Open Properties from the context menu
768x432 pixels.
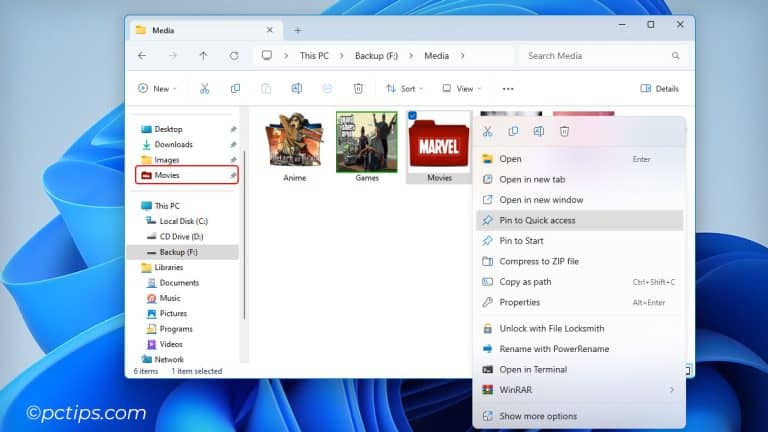point(579,303)
